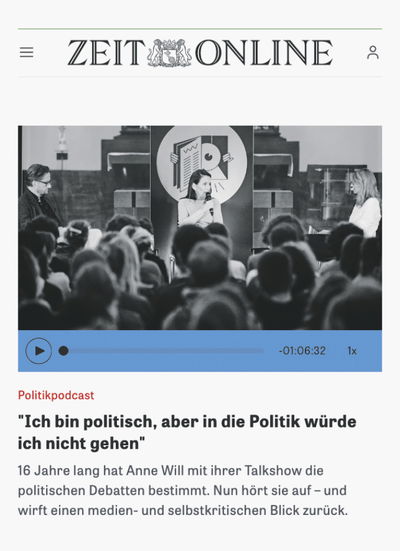Open the article headline "Ich bin politisch"
The width and height of the screenshot is (400, 551).
click(187, 432)
